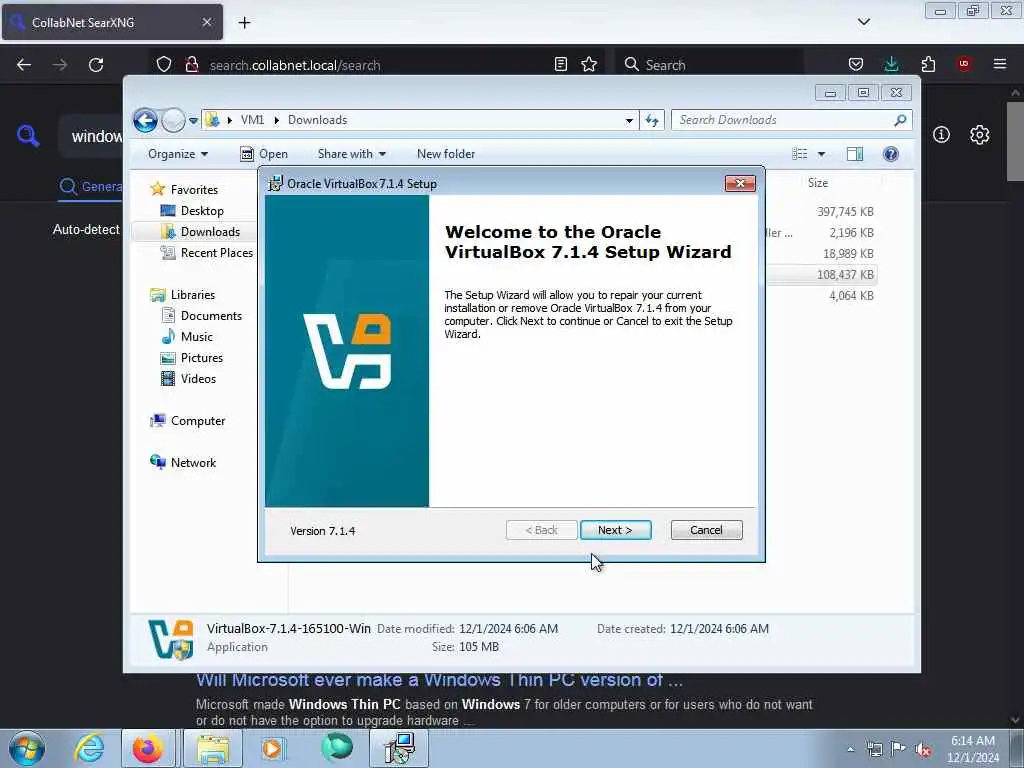
Task: Toggle Firefox reader view icon
Action: pyautogui.click(x=560, y=64)
